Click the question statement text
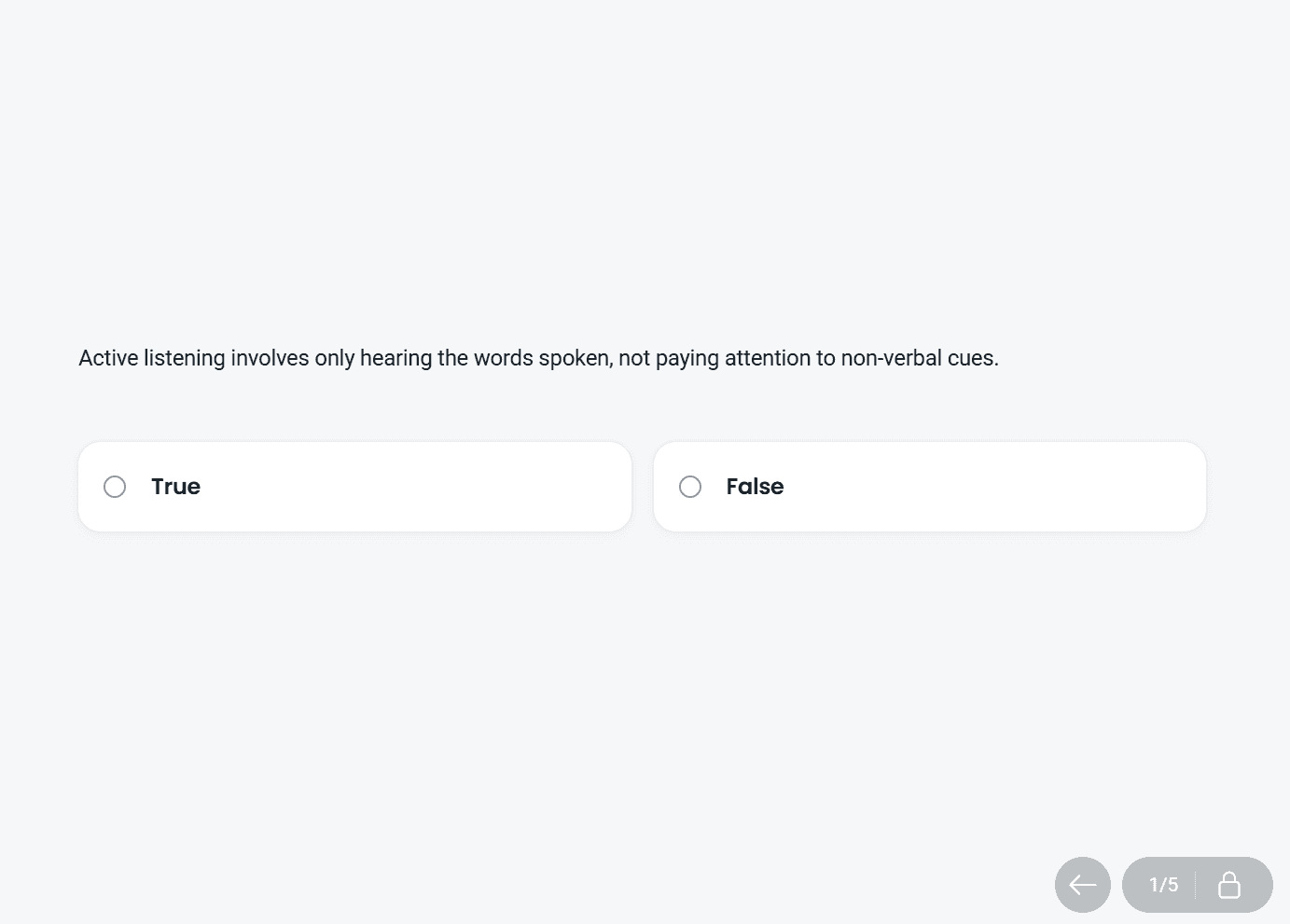The image size is (1290, 924). [538, 358]
